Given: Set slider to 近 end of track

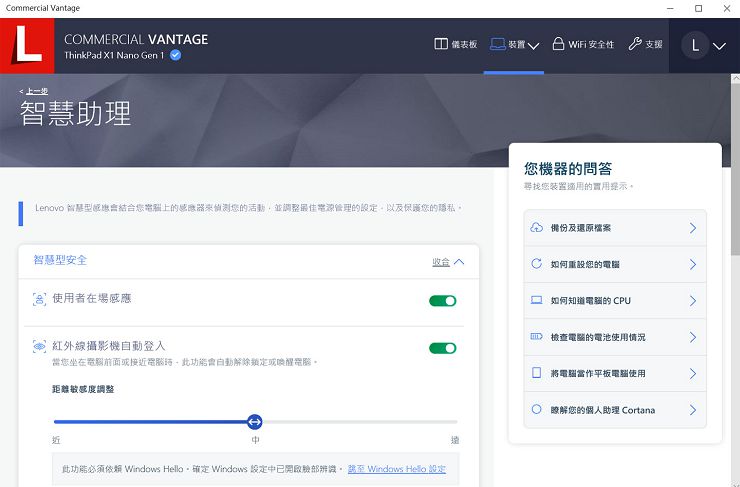Looking at the screenshot, I should click(x=56, y=422).
